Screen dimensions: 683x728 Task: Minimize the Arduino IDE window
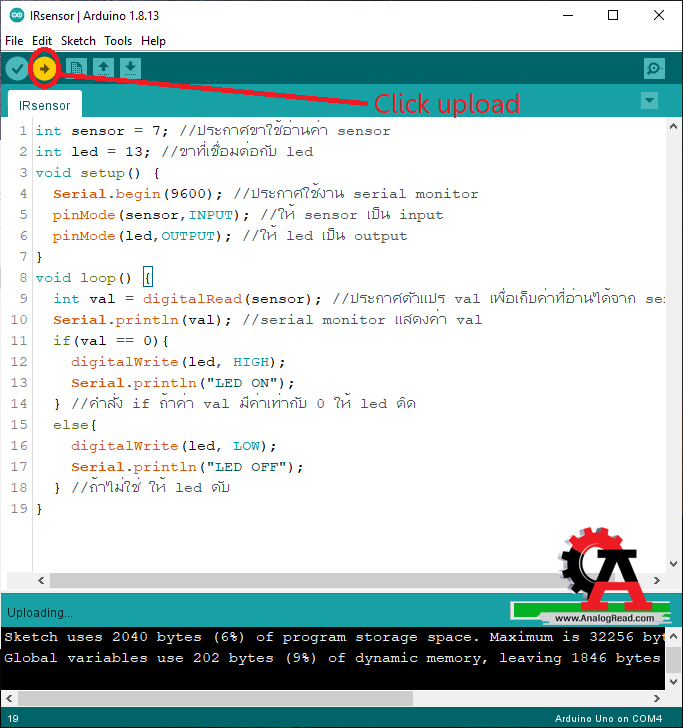[x=568, y=15]
